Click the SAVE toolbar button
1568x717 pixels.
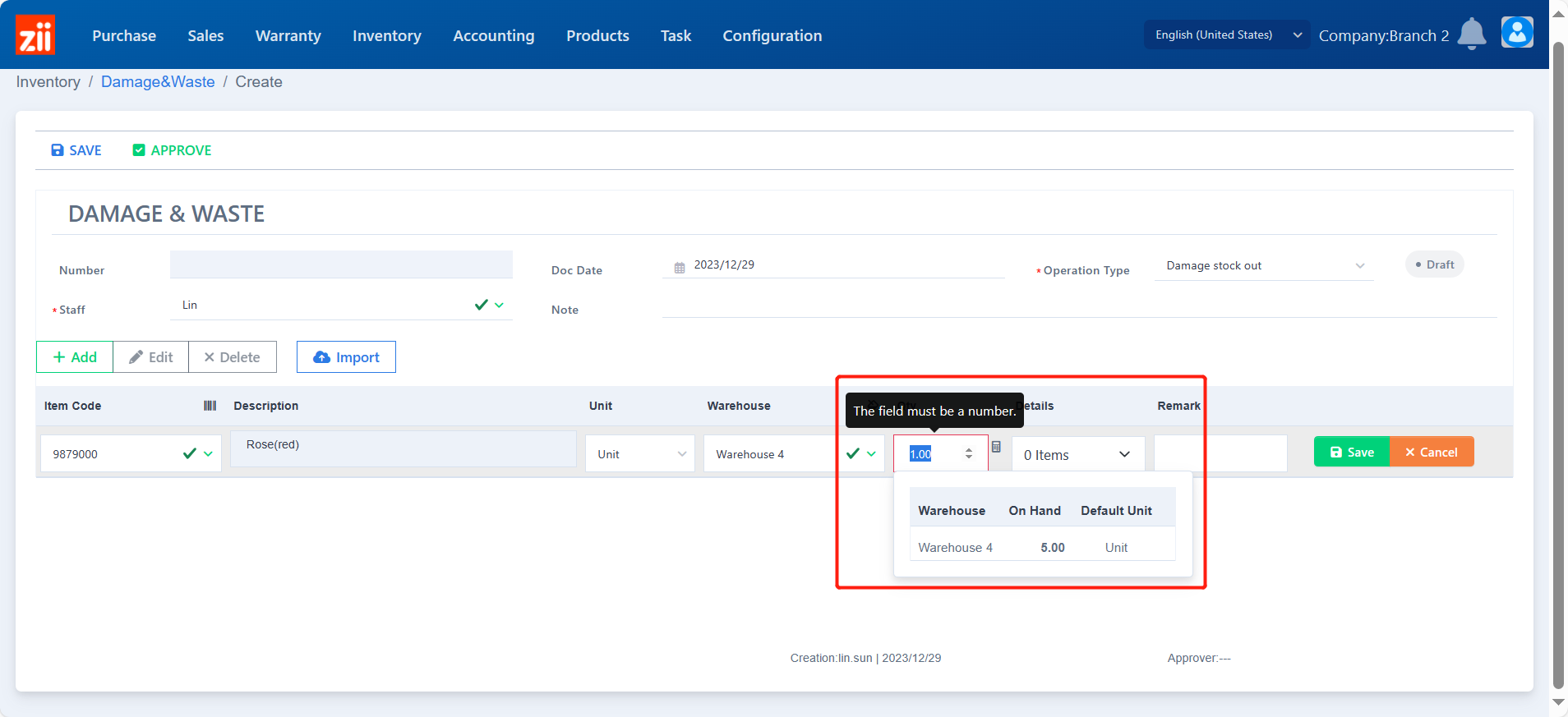point(76,150)
